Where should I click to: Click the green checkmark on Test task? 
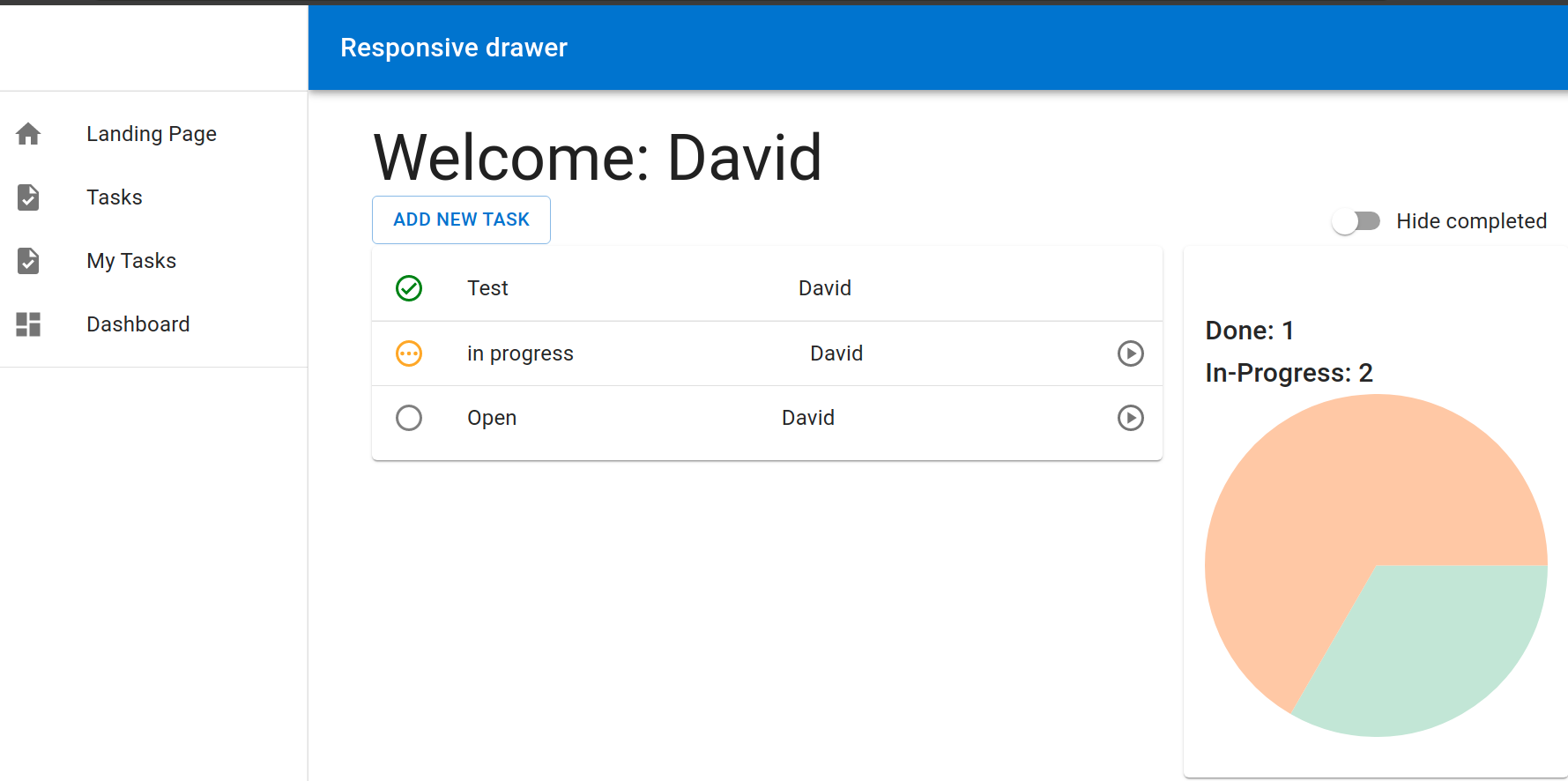coord(409,288)
